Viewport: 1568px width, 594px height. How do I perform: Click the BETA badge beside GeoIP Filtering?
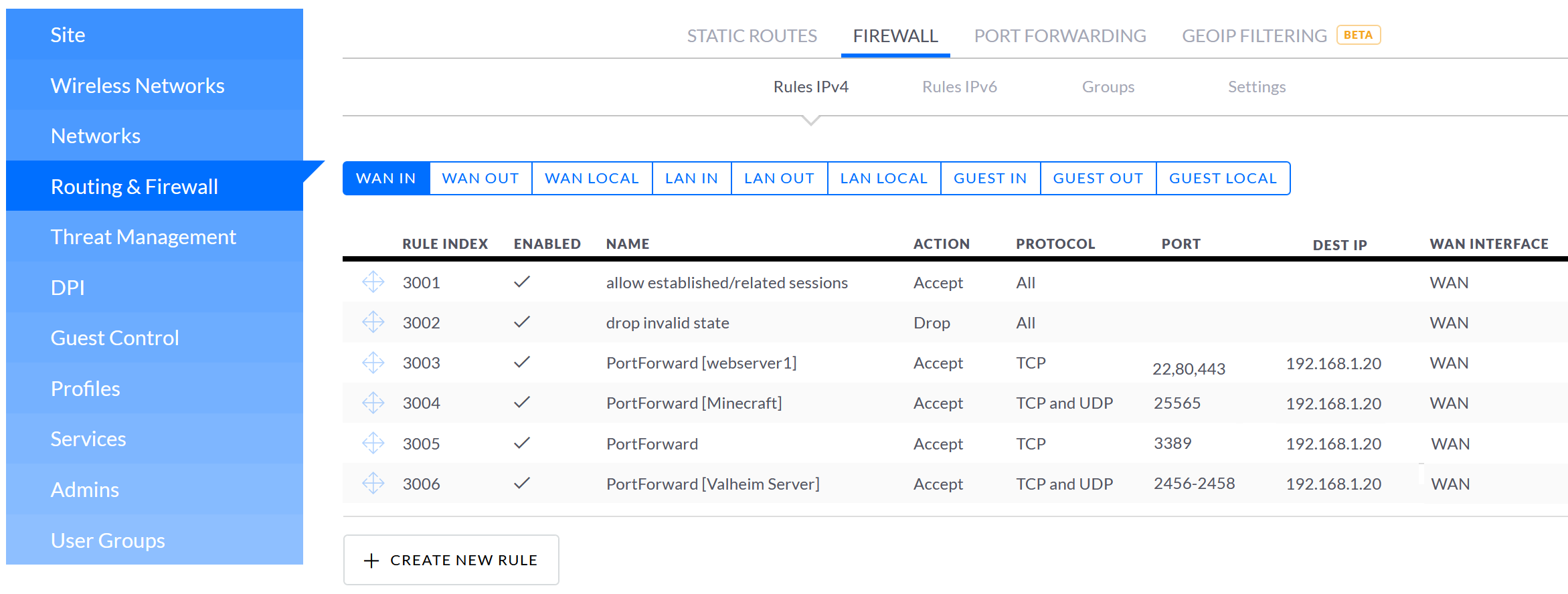click(x=1358, y=35)
